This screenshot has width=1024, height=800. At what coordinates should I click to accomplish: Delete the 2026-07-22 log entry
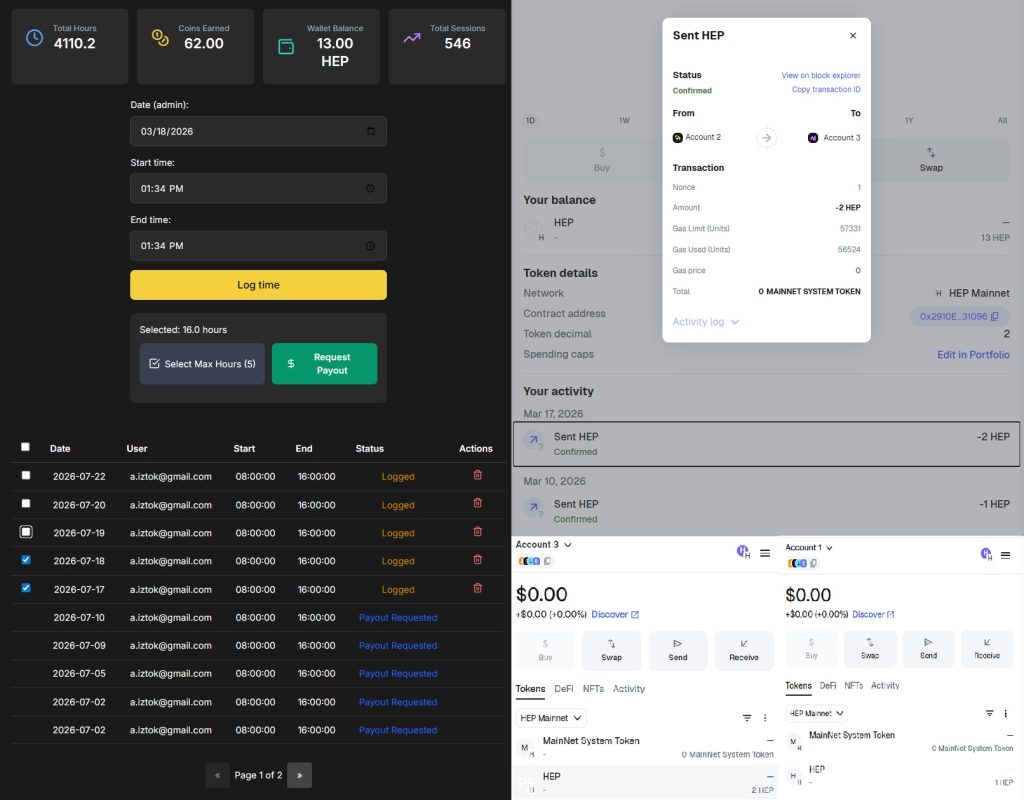[x=477, y=476]
